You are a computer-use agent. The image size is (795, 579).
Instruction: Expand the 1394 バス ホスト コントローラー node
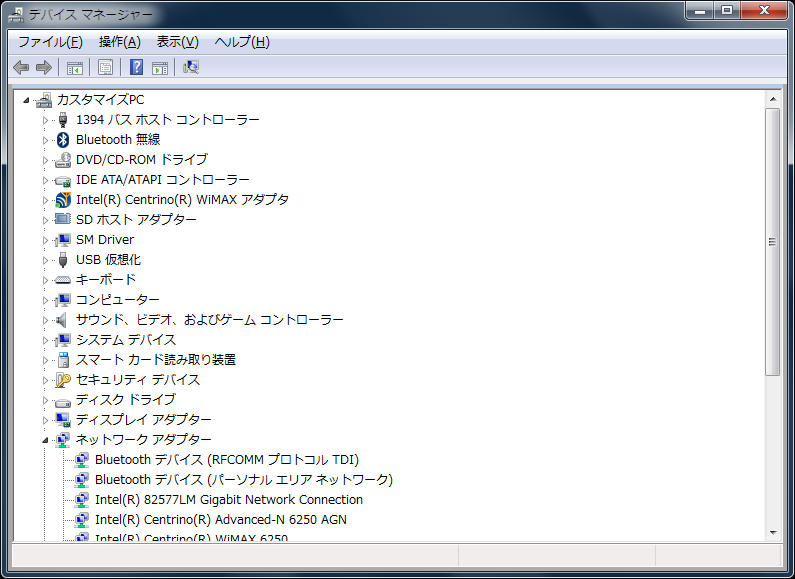coord(45,120)
